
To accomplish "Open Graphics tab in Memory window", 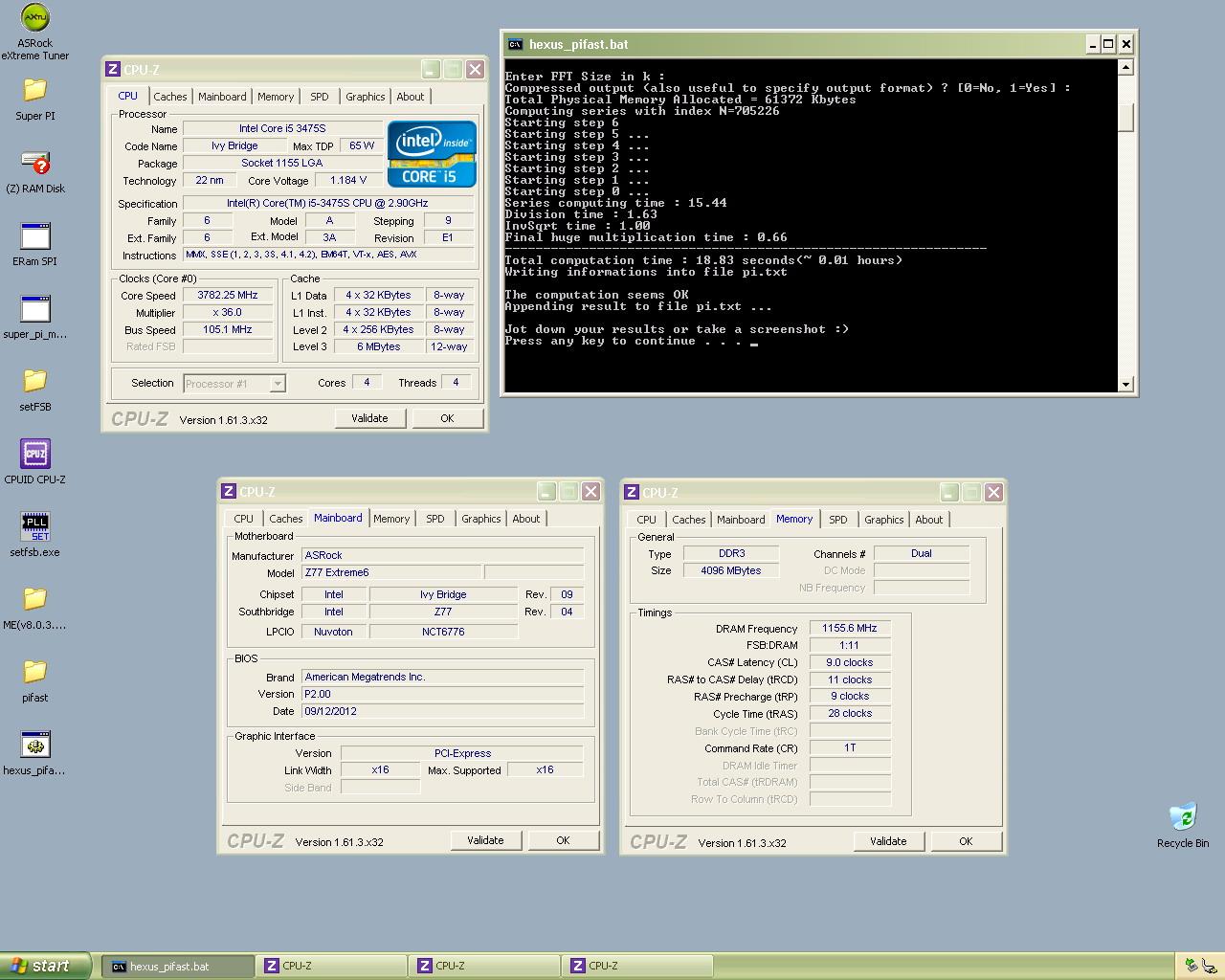I will [x=884, y=520].
